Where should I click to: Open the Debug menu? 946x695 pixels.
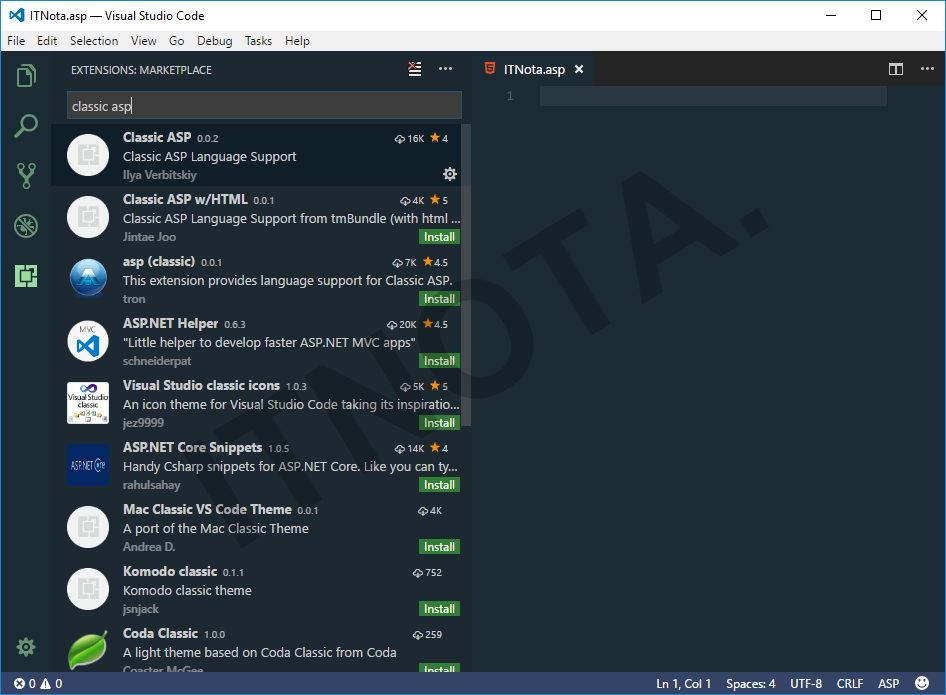click(214, 41)
